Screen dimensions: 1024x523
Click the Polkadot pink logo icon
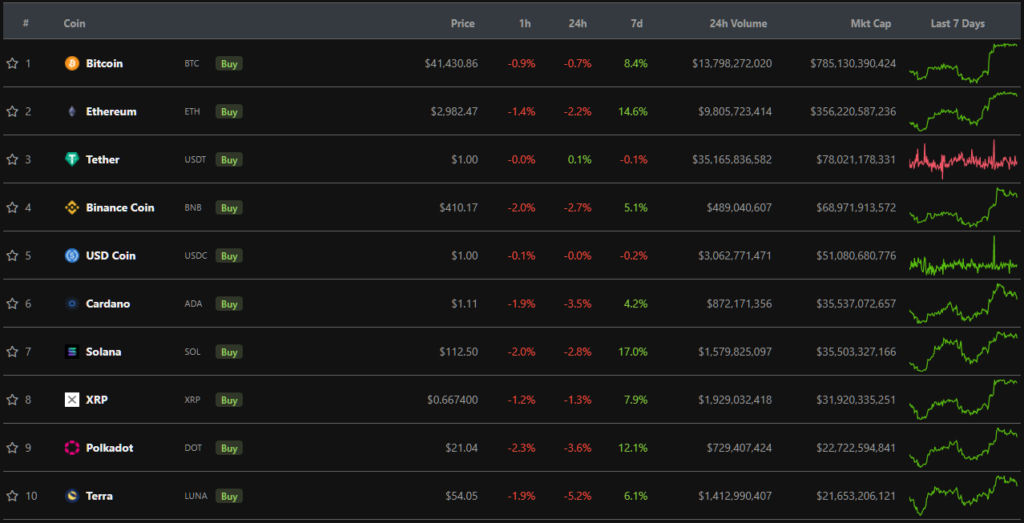pyautogui.click(x=71, y=447)
